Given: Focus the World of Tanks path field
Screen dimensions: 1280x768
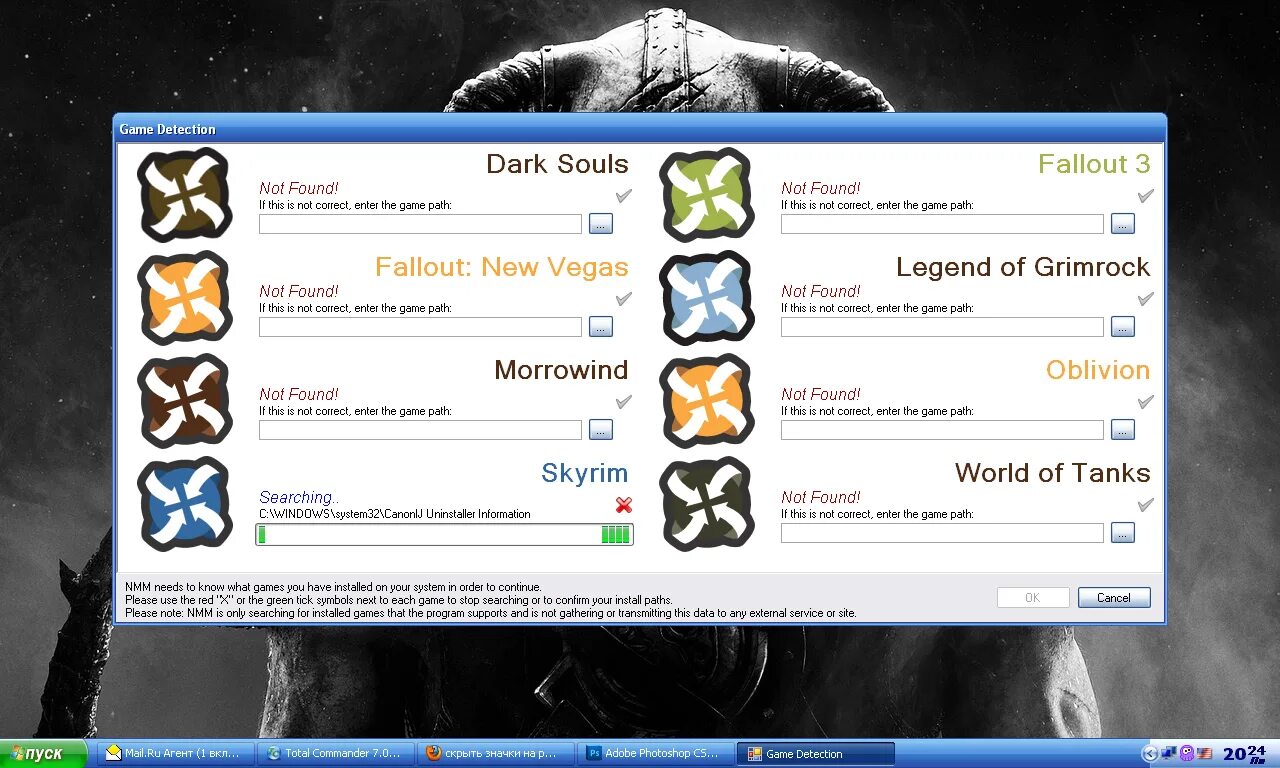Looking at the screenshot, I should 942,533.
